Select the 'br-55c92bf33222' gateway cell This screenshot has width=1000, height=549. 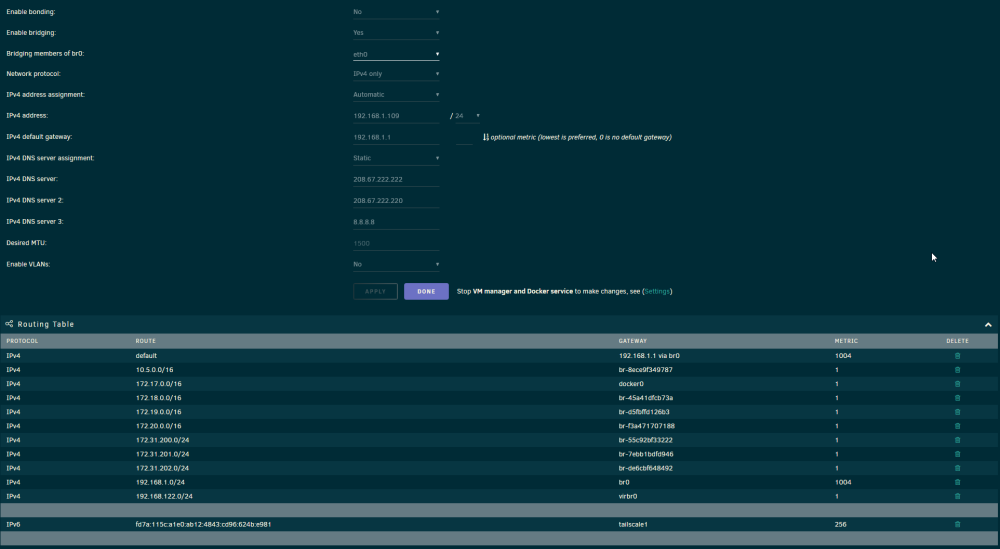(645, 440)
